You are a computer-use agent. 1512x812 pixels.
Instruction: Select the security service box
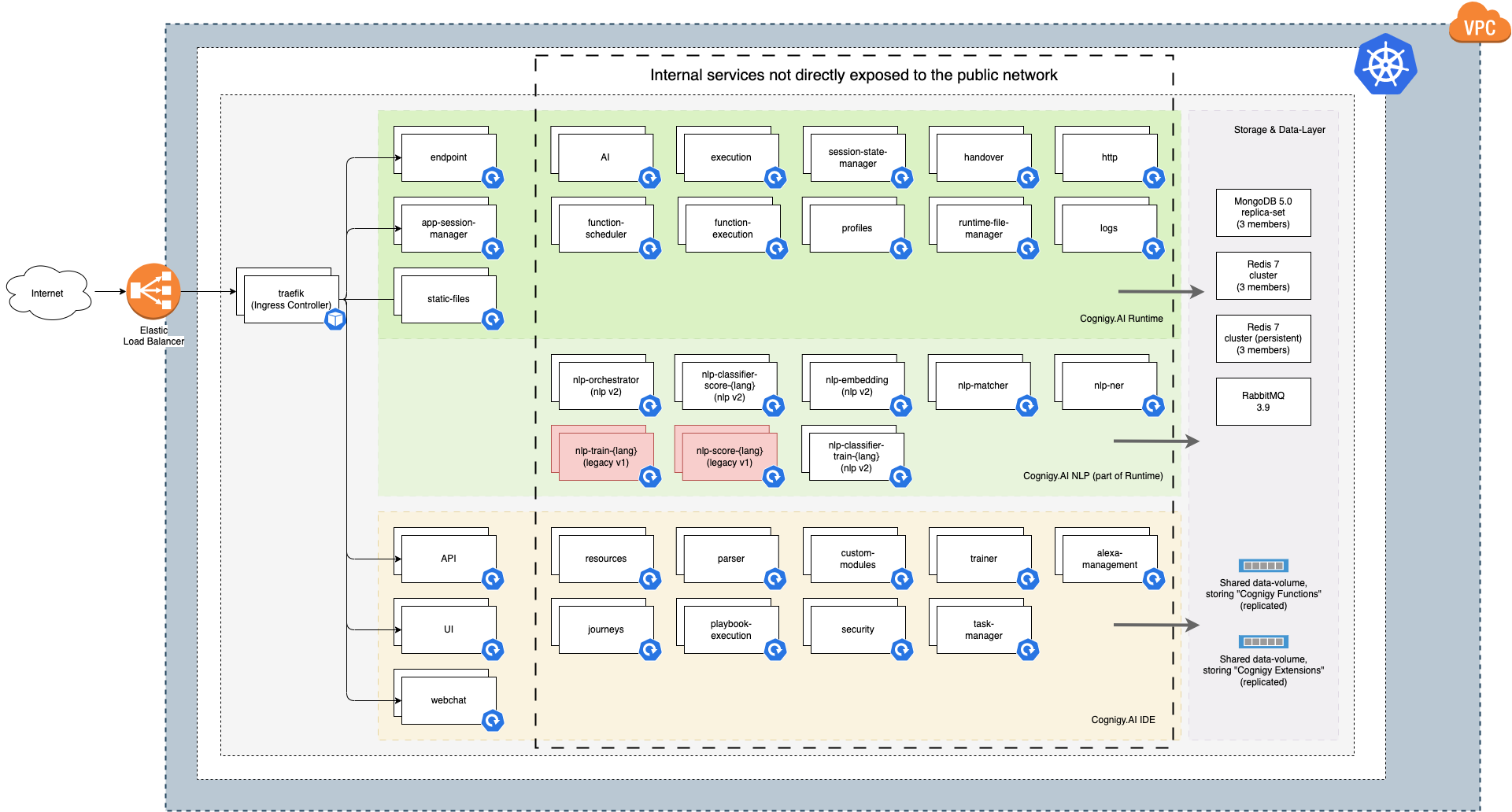coord(858,629)
